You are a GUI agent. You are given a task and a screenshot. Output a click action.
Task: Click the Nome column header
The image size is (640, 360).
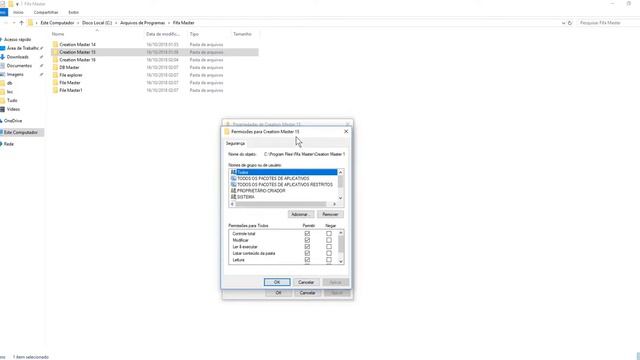pyautogui.click(x=58, y=34)
